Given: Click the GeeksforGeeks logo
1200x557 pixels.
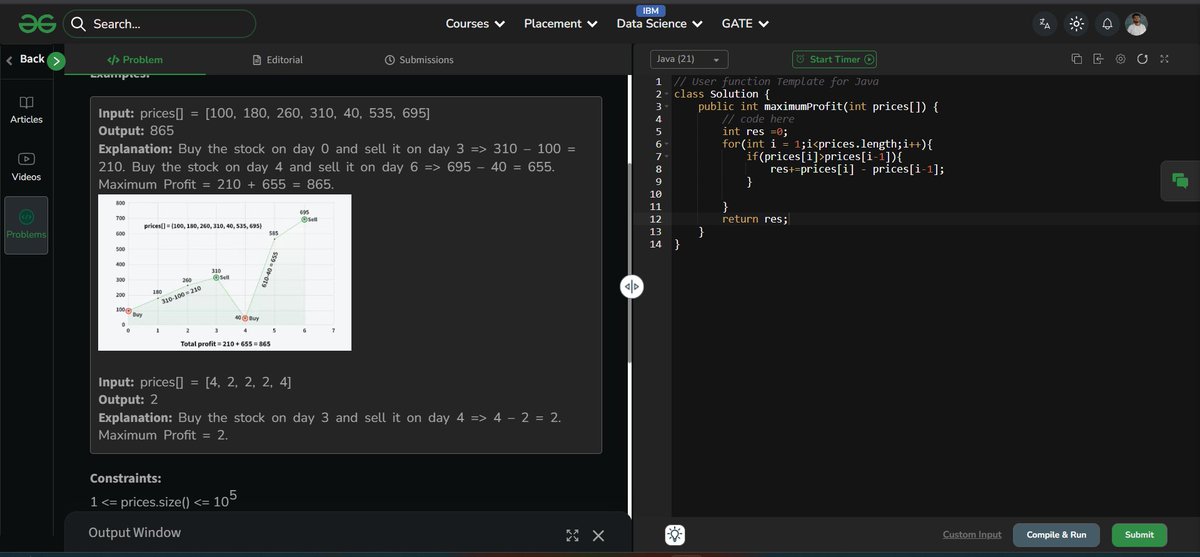Looking at the screenshot, I should click(x=36, y=23).
